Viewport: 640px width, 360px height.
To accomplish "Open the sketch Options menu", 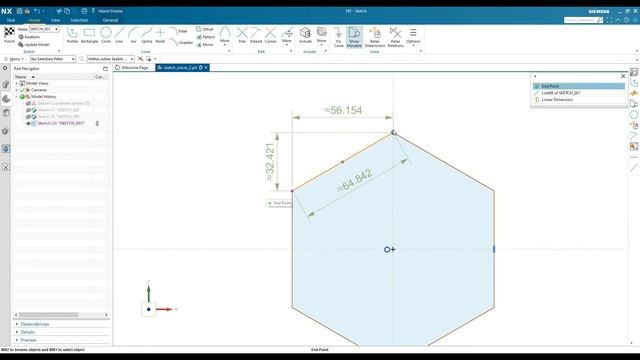I will point(413,36).
